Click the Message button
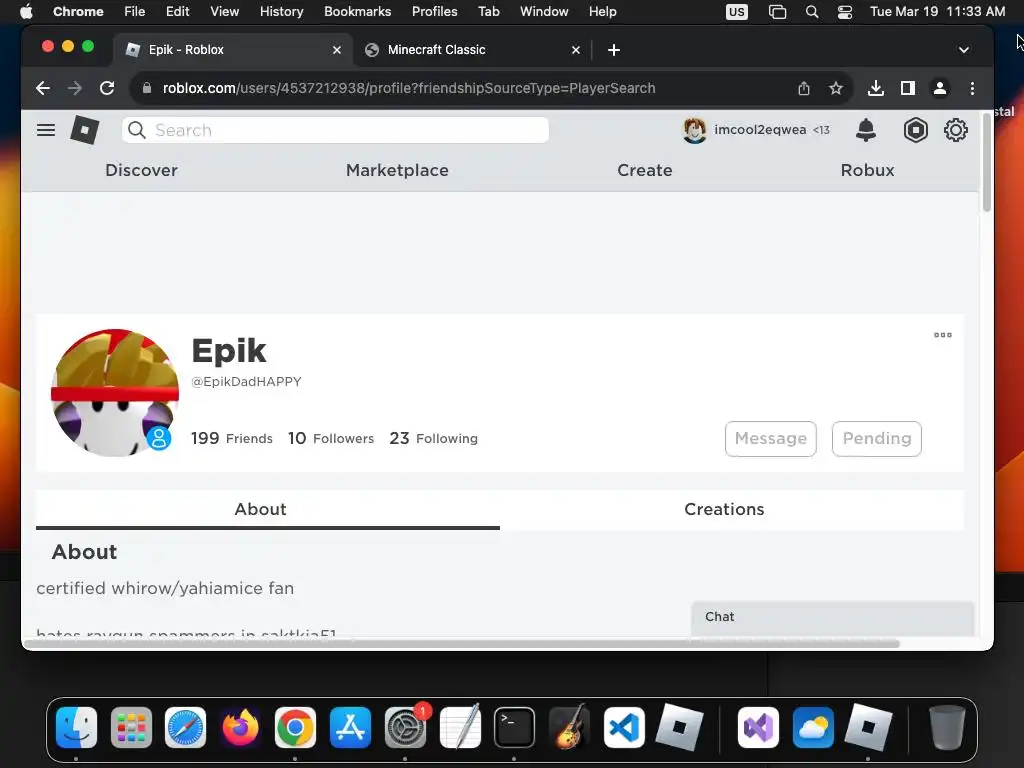Screen dimensions: 1024x768 (x=771, y=438)
